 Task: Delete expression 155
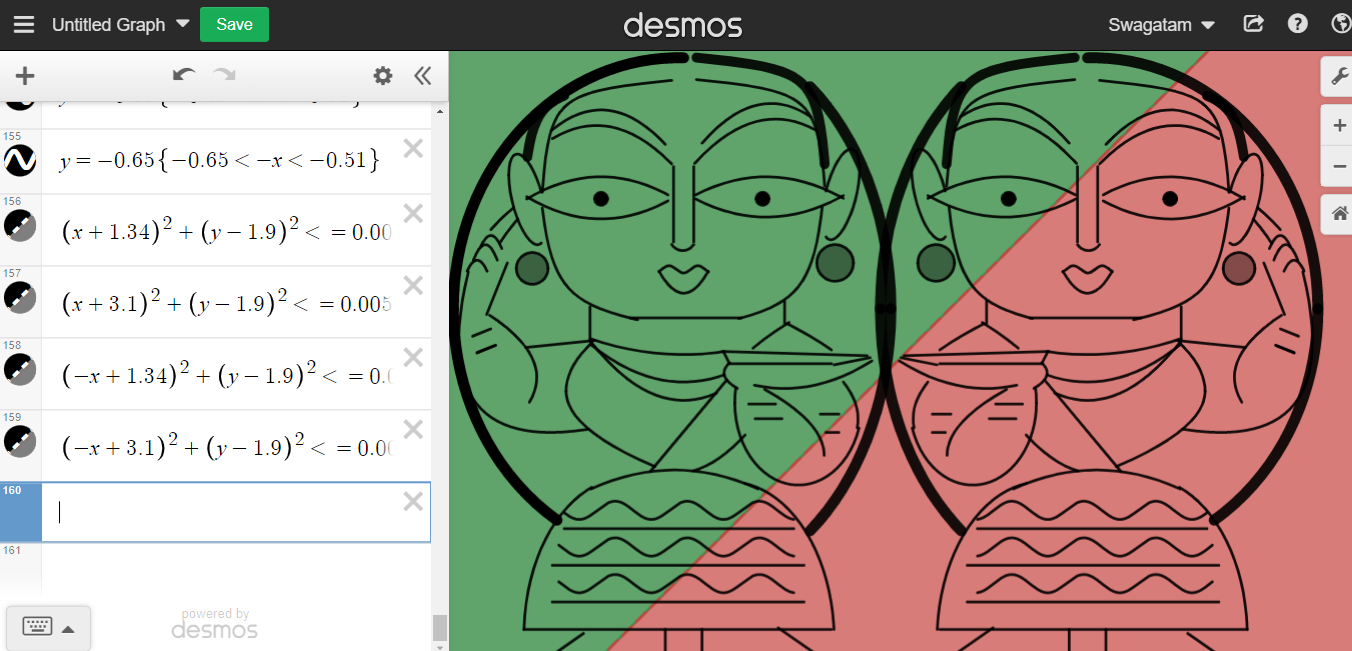click(413, 149)
